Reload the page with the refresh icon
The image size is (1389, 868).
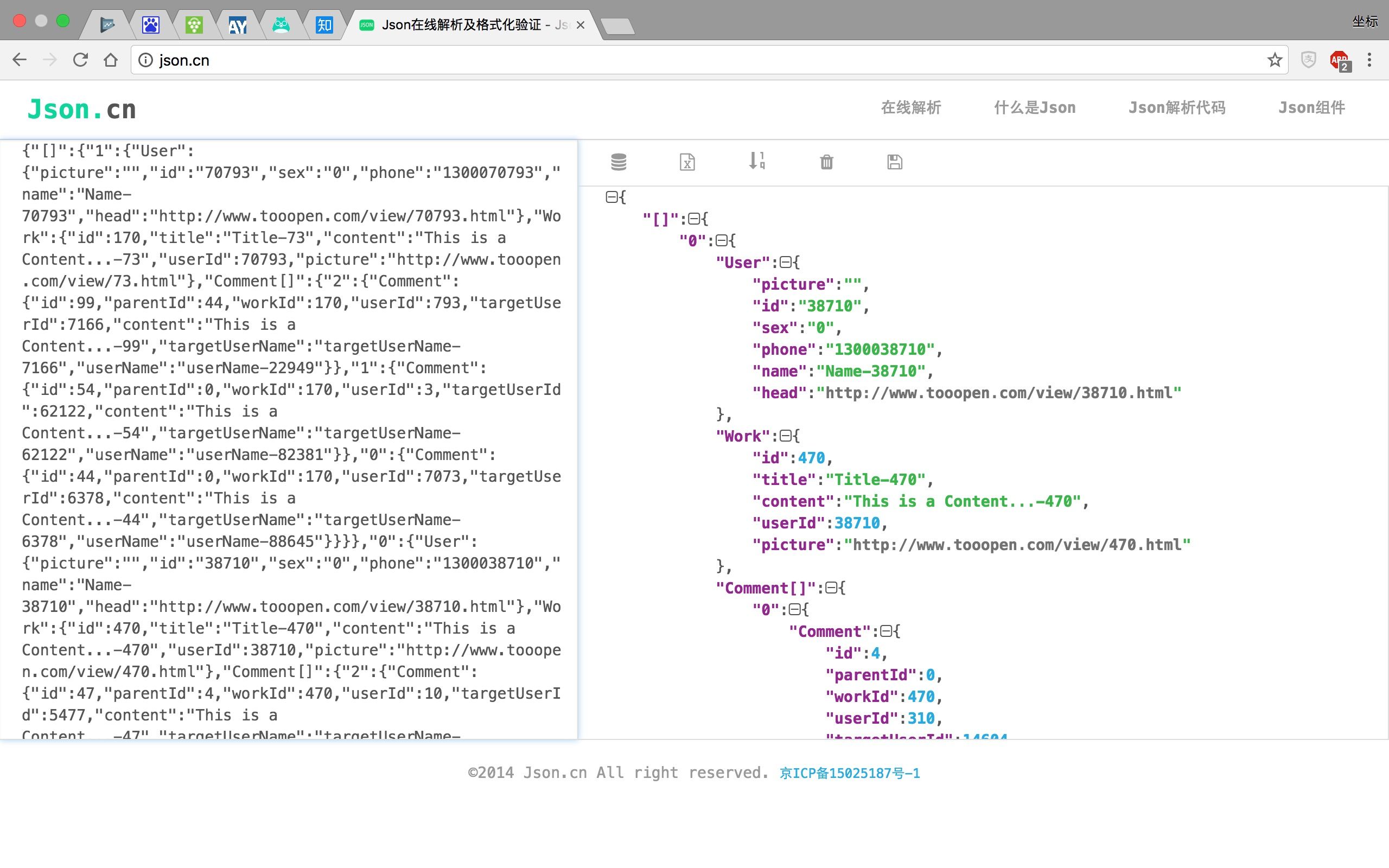(x=80, y=60)
